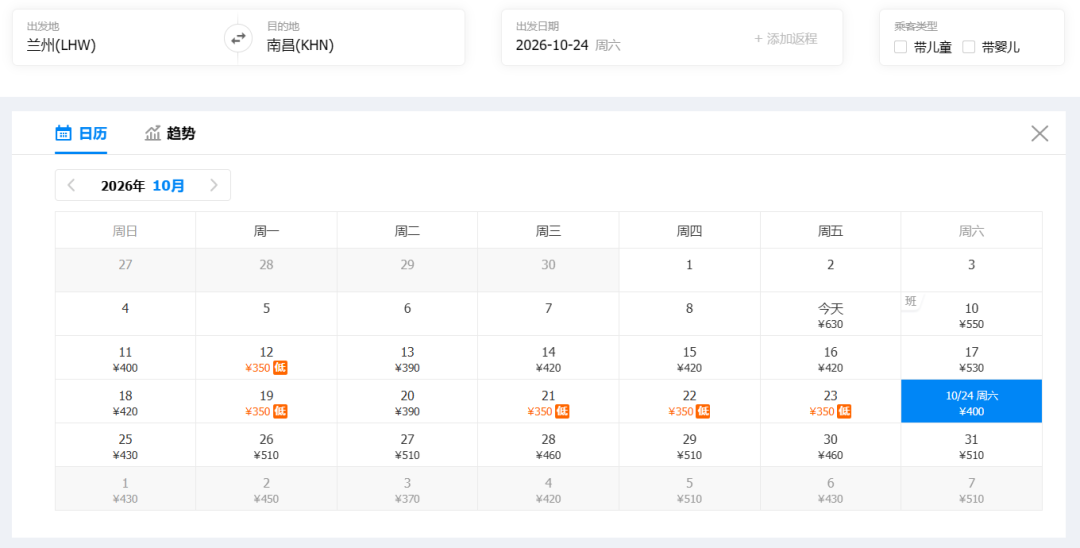Click the 低 badge on October 12
The width and height of the screenshot is (1080, 548).
[x=280, y=368]
